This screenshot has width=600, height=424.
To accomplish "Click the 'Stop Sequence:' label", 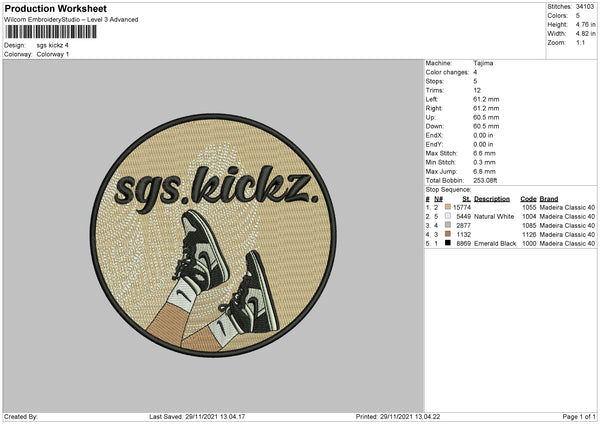I will tap(448, 190).
